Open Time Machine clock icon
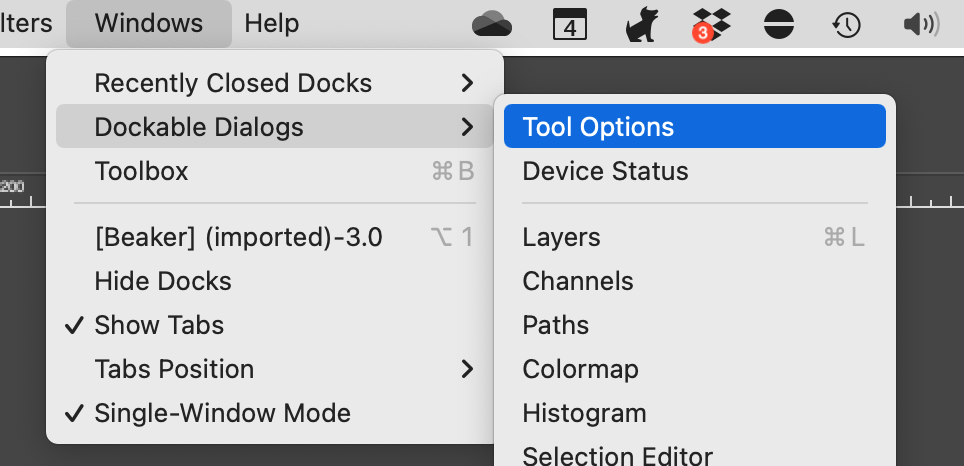Image resolution: width=964 pixels, height=466 pixels. pos(848,24)
